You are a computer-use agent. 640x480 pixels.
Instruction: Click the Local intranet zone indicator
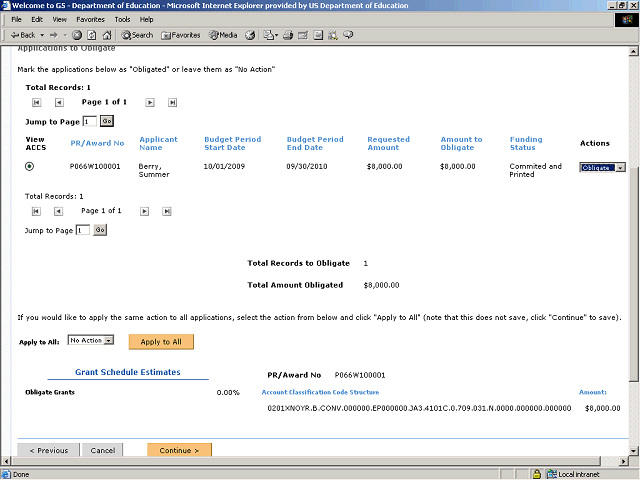click(573, 474)
